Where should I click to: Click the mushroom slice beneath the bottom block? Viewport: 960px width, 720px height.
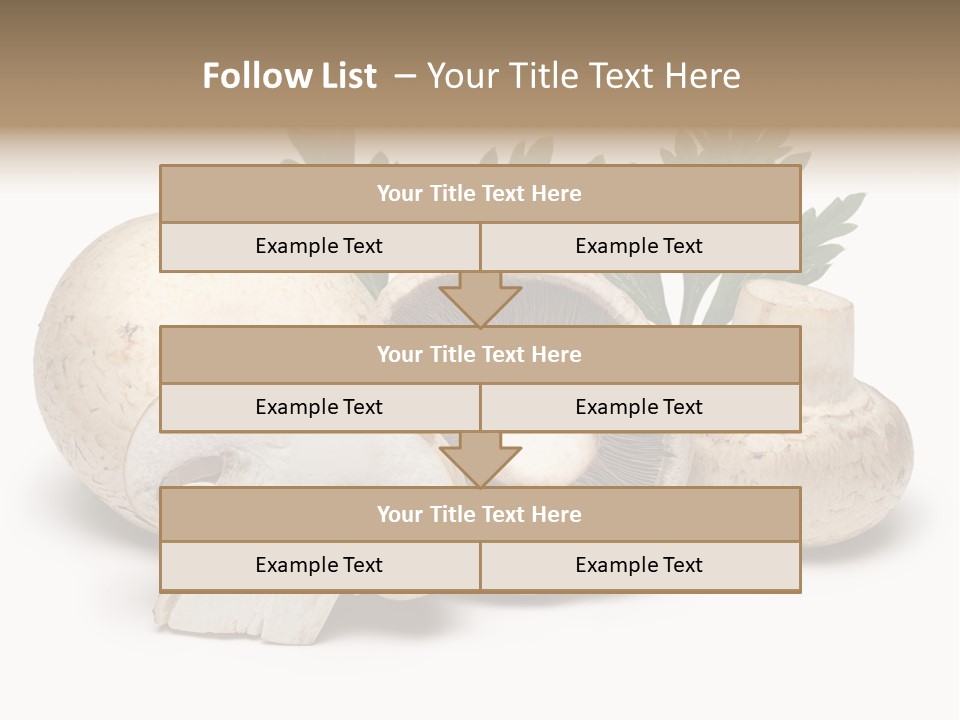click(245, 617)
